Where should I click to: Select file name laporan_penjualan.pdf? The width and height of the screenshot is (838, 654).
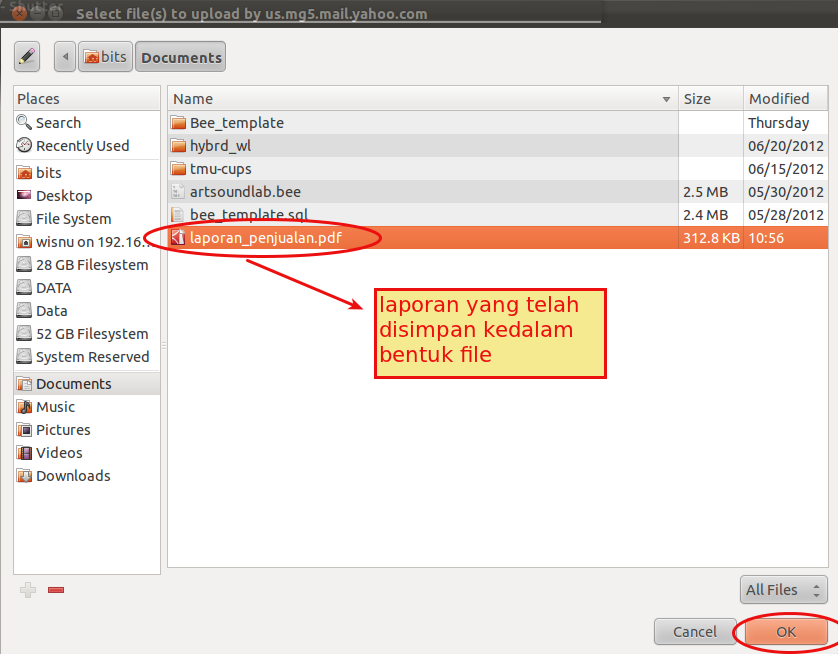click(266, 237)
